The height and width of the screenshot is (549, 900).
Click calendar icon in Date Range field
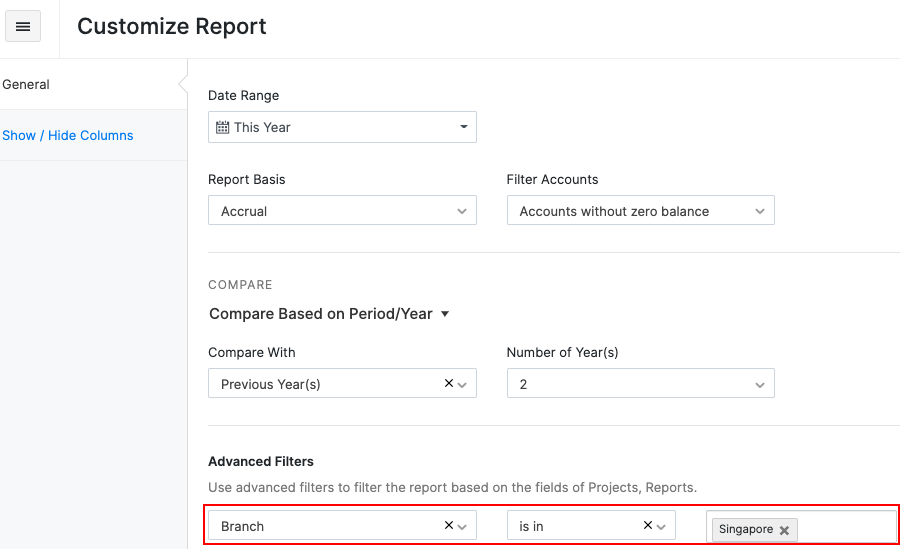click(x=223, y=128)
